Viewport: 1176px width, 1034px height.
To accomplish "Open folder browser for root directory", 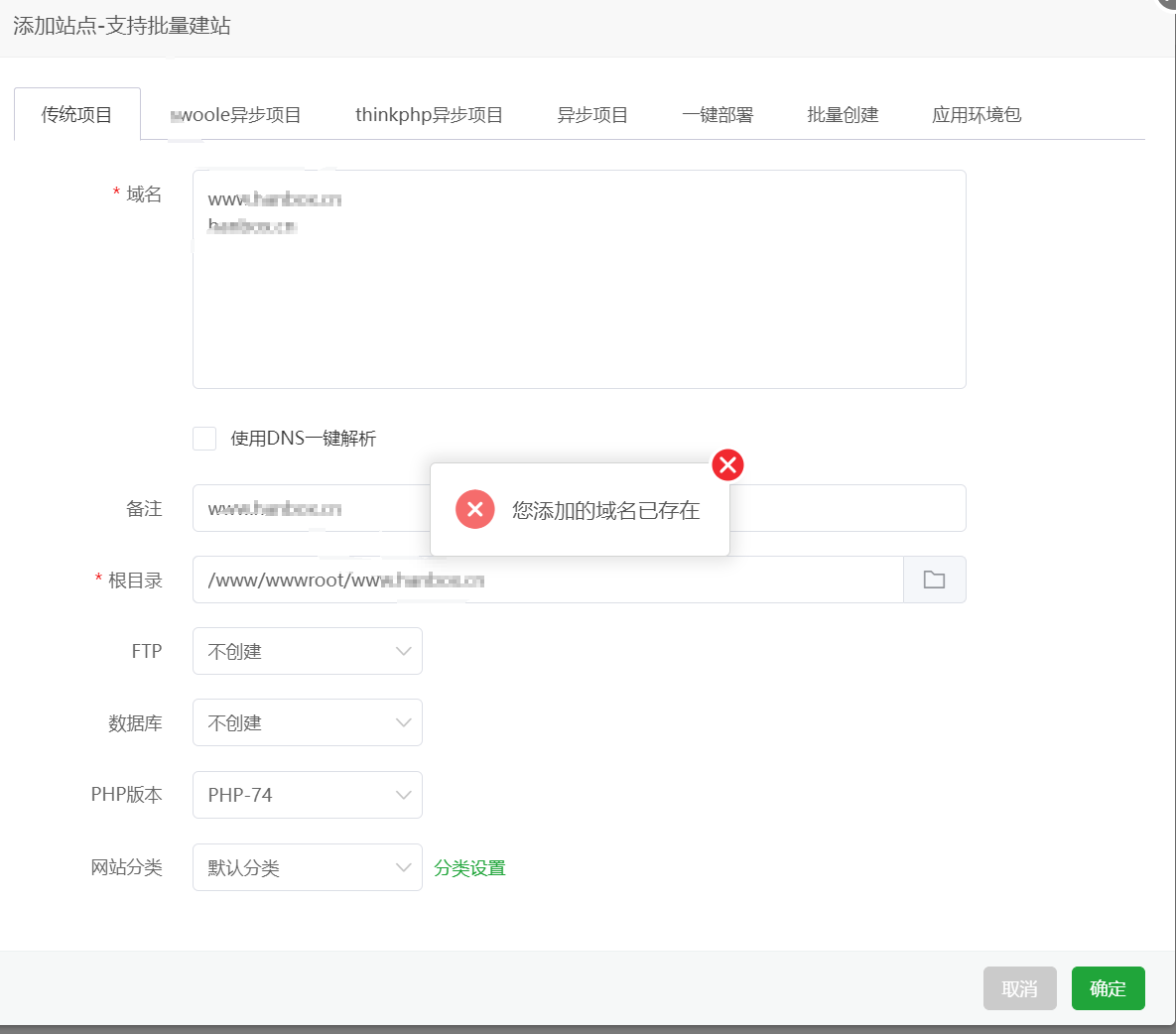I will coord(935,580).
